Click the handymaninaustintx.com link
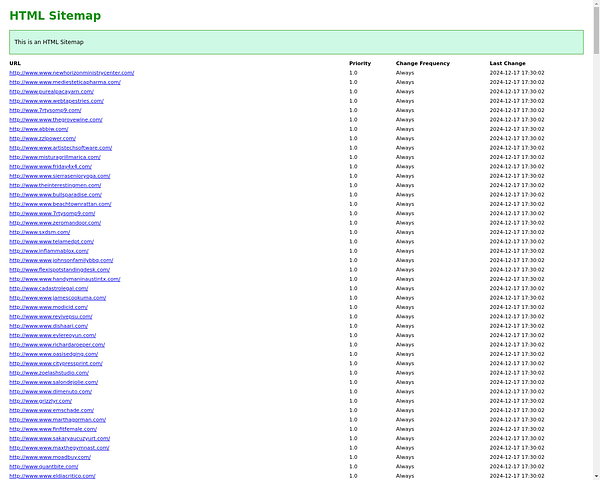The width and height of the screenshot is (600, 480). [x=64, y=279]
